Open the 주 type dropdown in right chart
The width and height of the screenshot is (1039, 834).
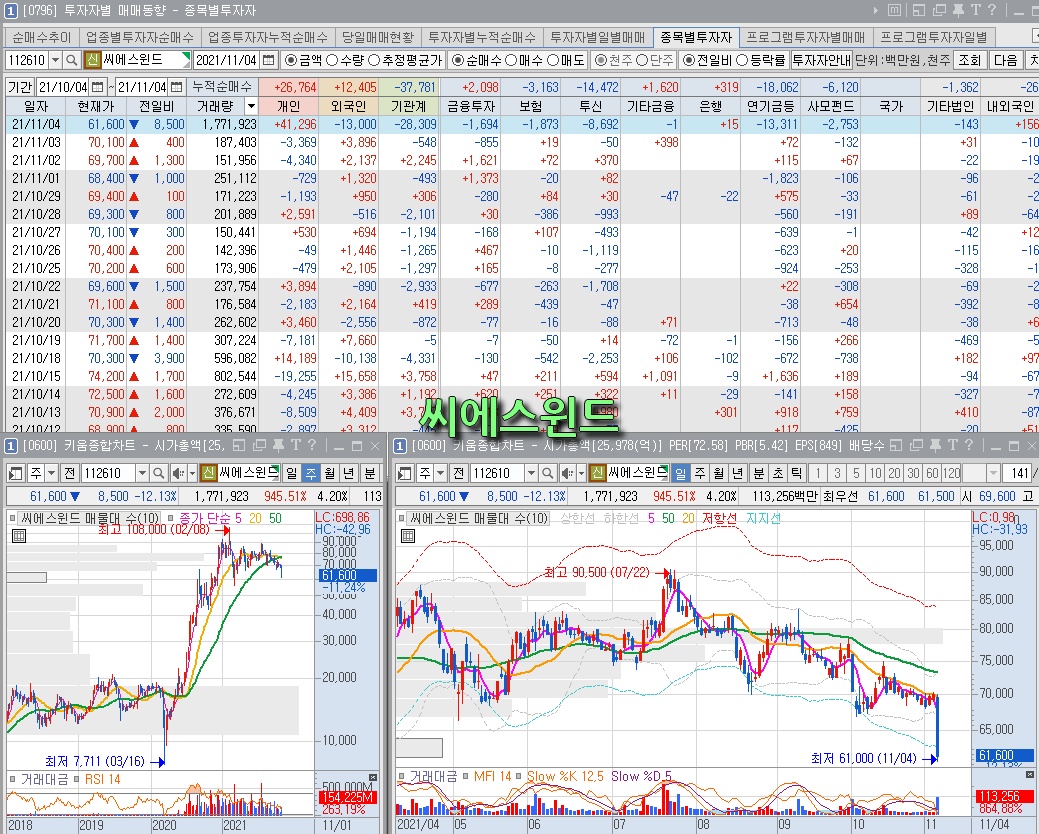click(x=441, y=473)
